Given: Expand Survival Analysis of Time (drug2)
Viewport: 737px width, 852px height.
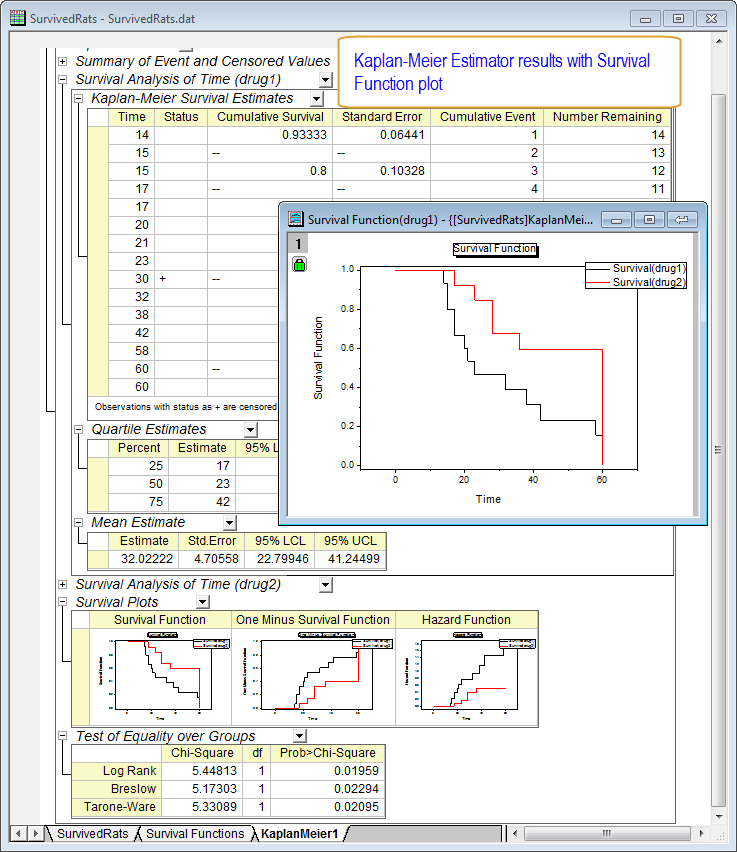Looking at the screenshot, I should [63, 584].
